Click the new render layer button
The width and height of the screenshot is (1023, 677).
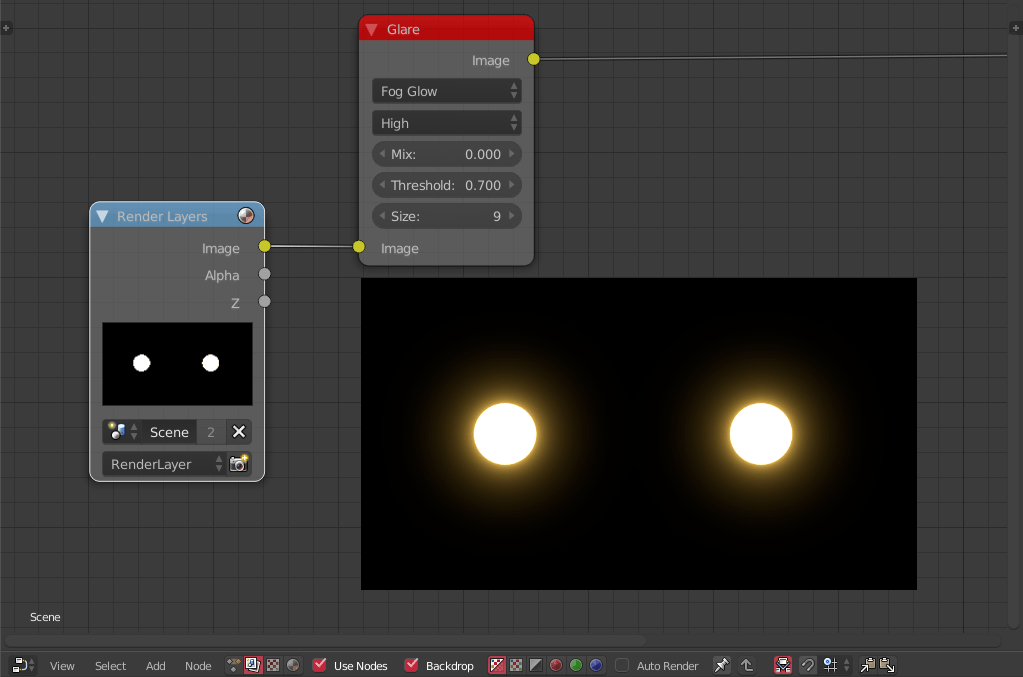point(239,463)
